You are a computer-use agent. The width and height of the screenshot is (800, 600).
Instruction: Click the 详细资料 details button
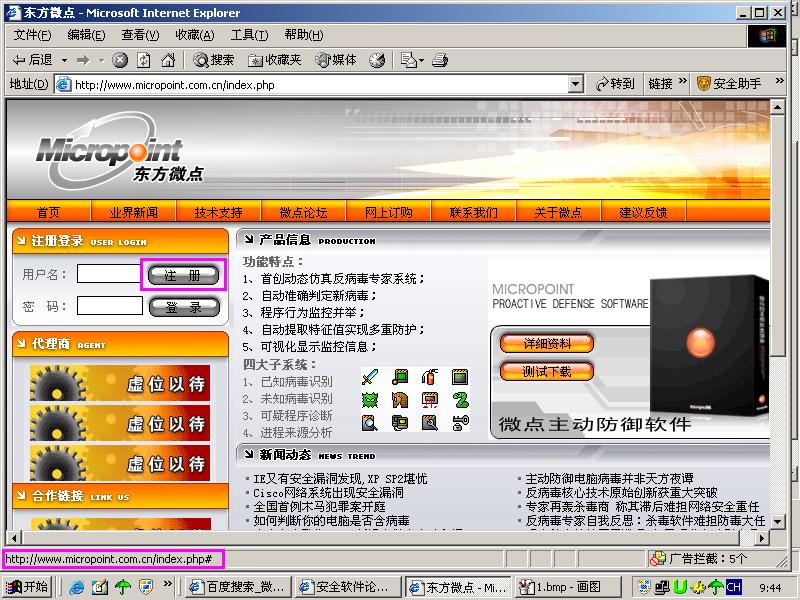coord(547,343)
